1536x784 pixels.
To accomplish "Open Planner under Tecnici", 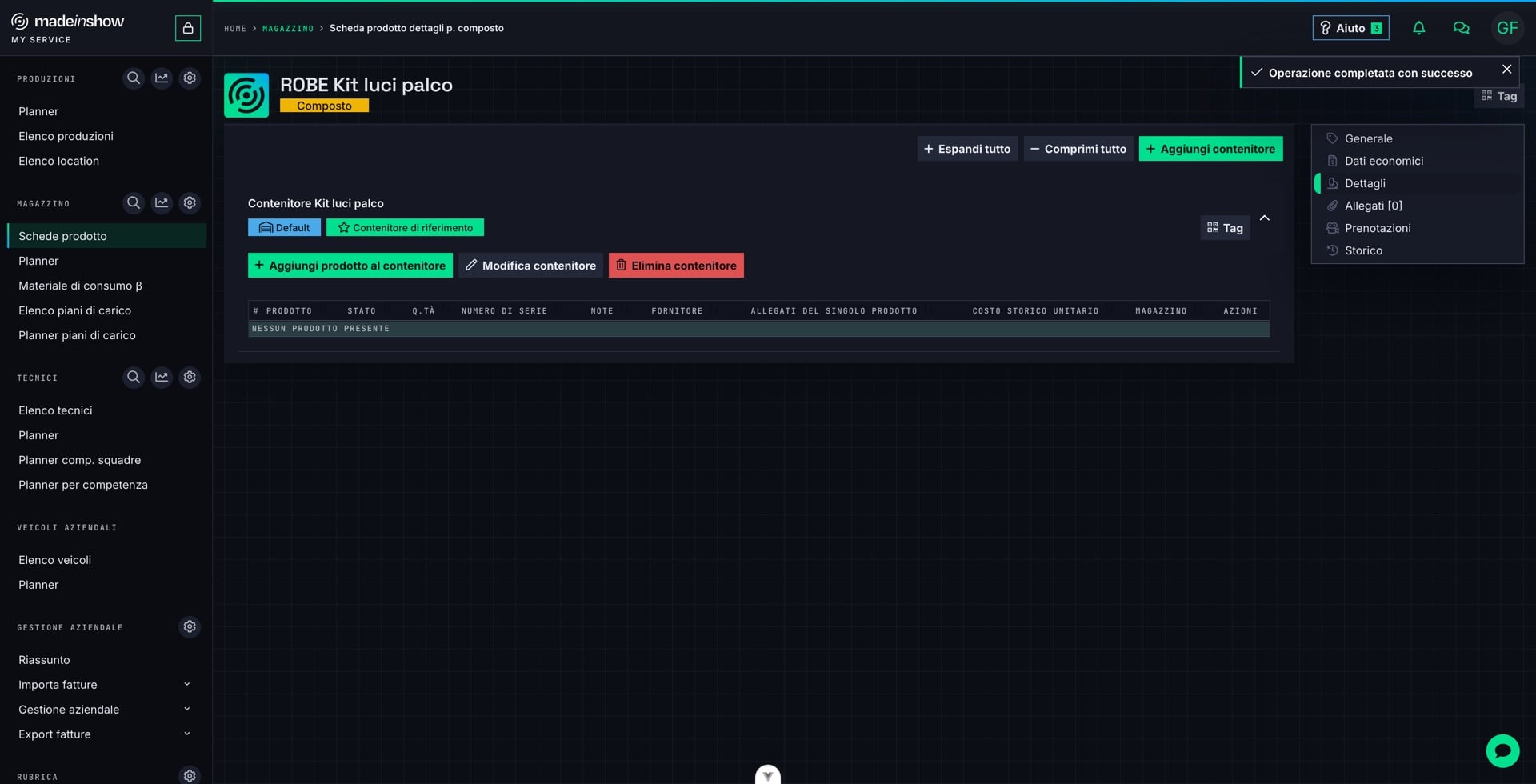I will tap(38, 435).
